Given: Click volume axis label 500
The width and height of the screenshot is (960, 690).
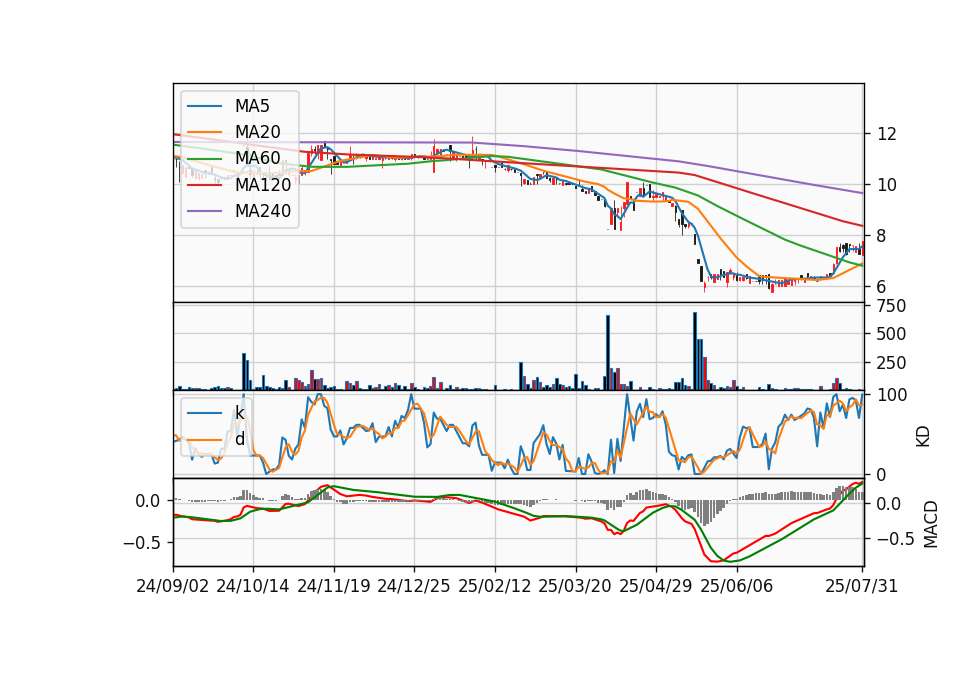Looking at the screenshot, I should (x=891, y=334).
